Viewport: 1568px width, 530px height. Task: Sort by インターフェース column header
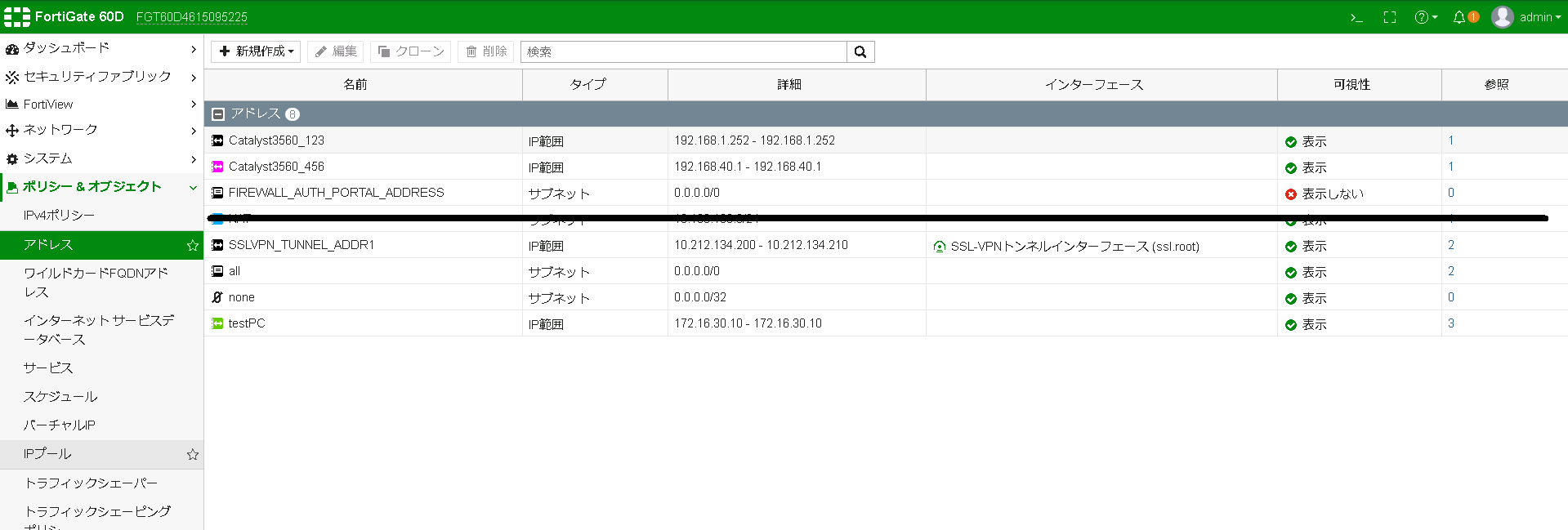(x=1101, y=85)
